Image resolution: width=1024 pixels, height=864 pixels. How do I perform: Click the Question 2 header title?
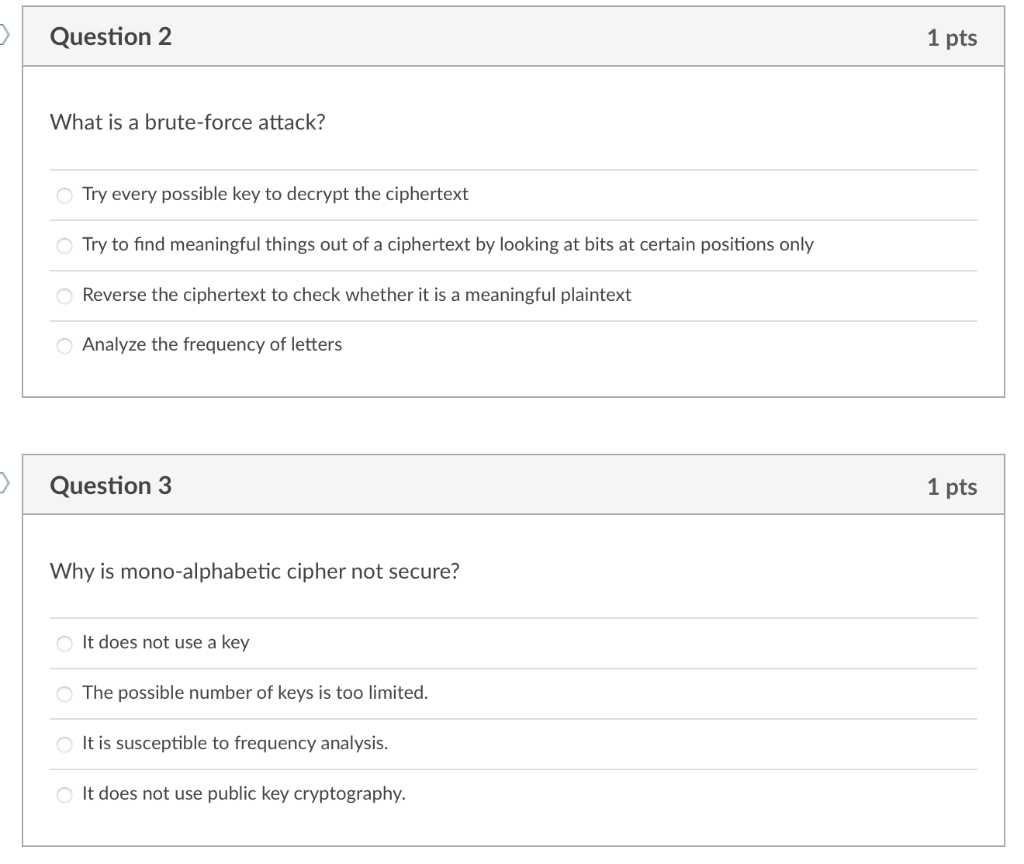tap(110, 37)
